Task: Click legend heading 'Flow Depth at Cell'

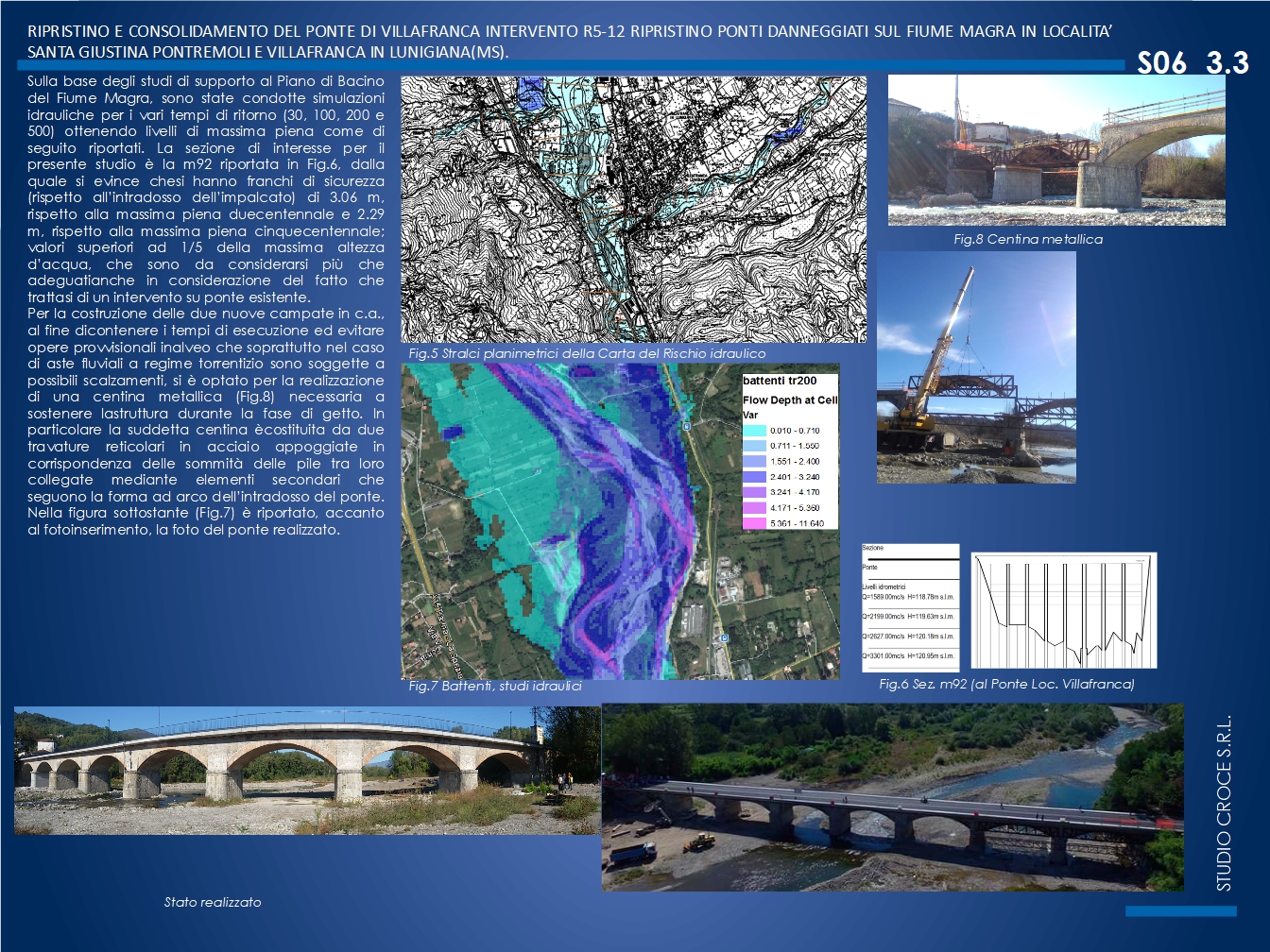Action: pyautogui.click(x=790, y=399)
